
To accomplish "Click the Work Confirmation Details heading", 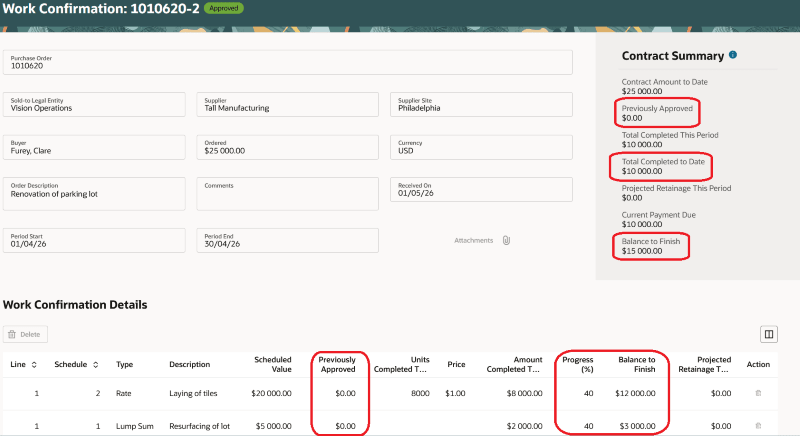I will [x=75, y=304].
